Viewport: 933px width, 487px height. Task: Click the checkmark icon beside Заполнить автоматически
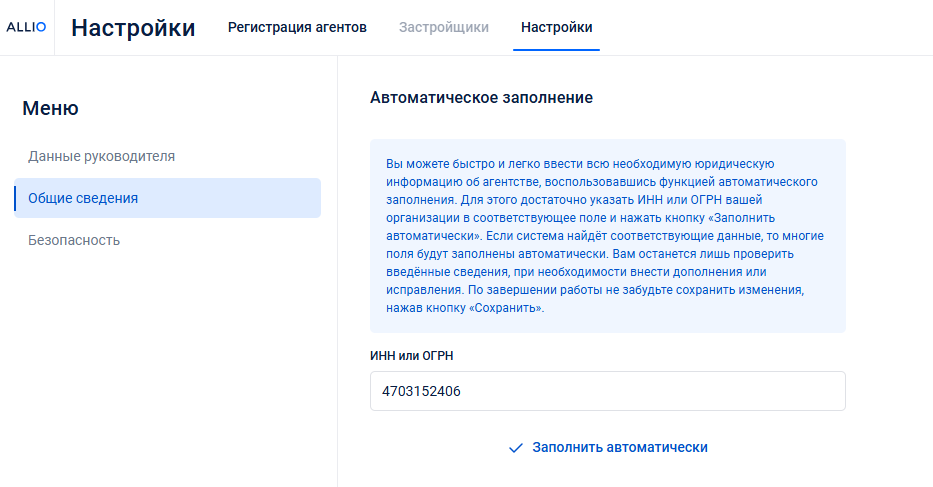pyautogui.click(x=516, y=448)
